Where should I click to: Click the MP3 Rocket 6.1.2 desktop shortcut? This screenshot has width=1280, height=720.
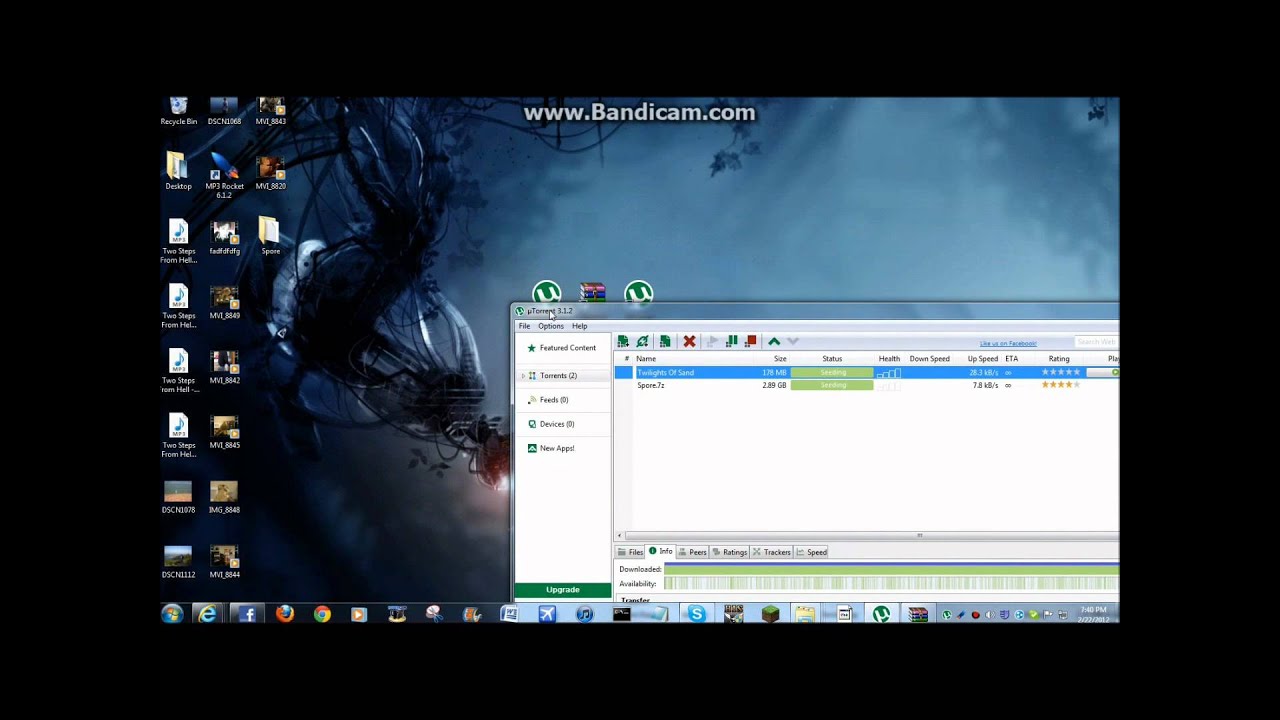click(x=224, y=176)
